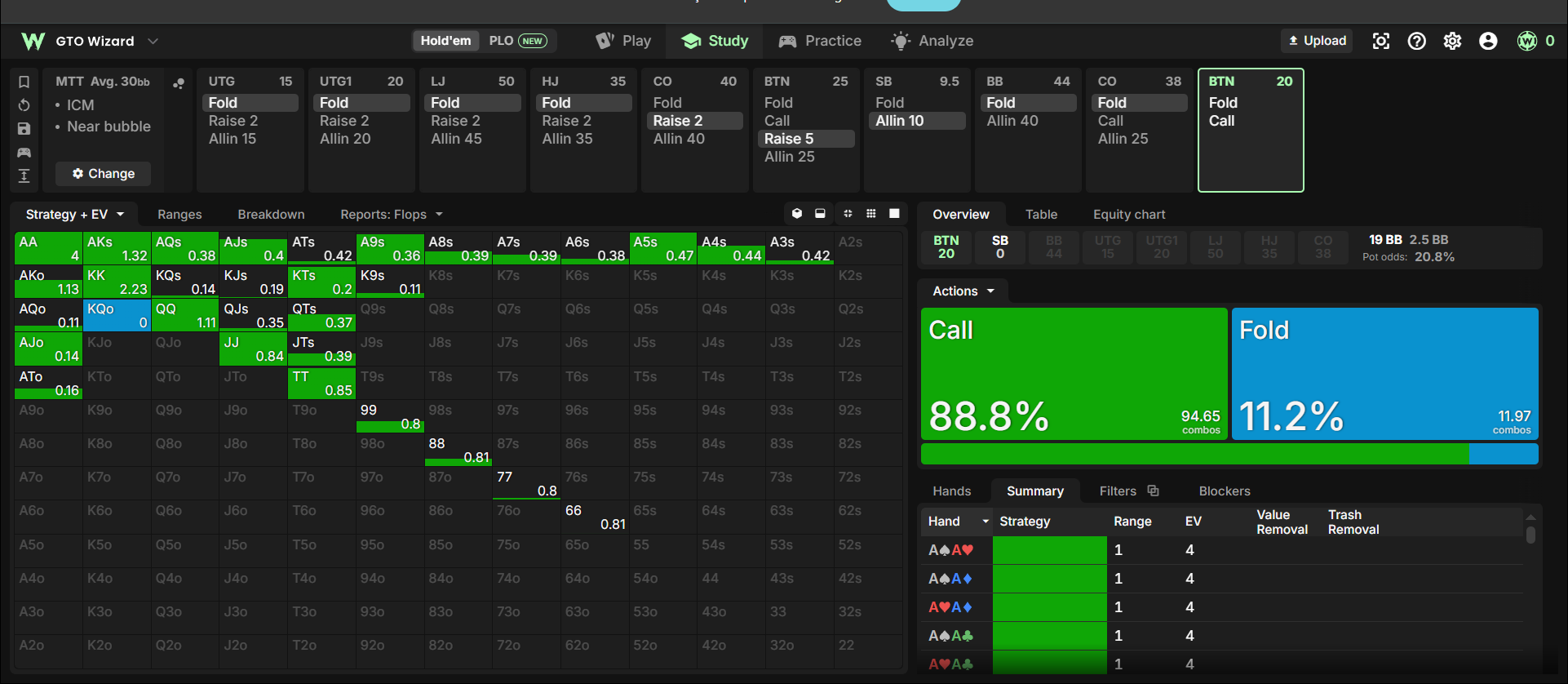Image resolution: width=1568 pixels, height=684 pixels.
Task: Click the bookmark icon in left sidebar
Action: (x=24, y=82)
